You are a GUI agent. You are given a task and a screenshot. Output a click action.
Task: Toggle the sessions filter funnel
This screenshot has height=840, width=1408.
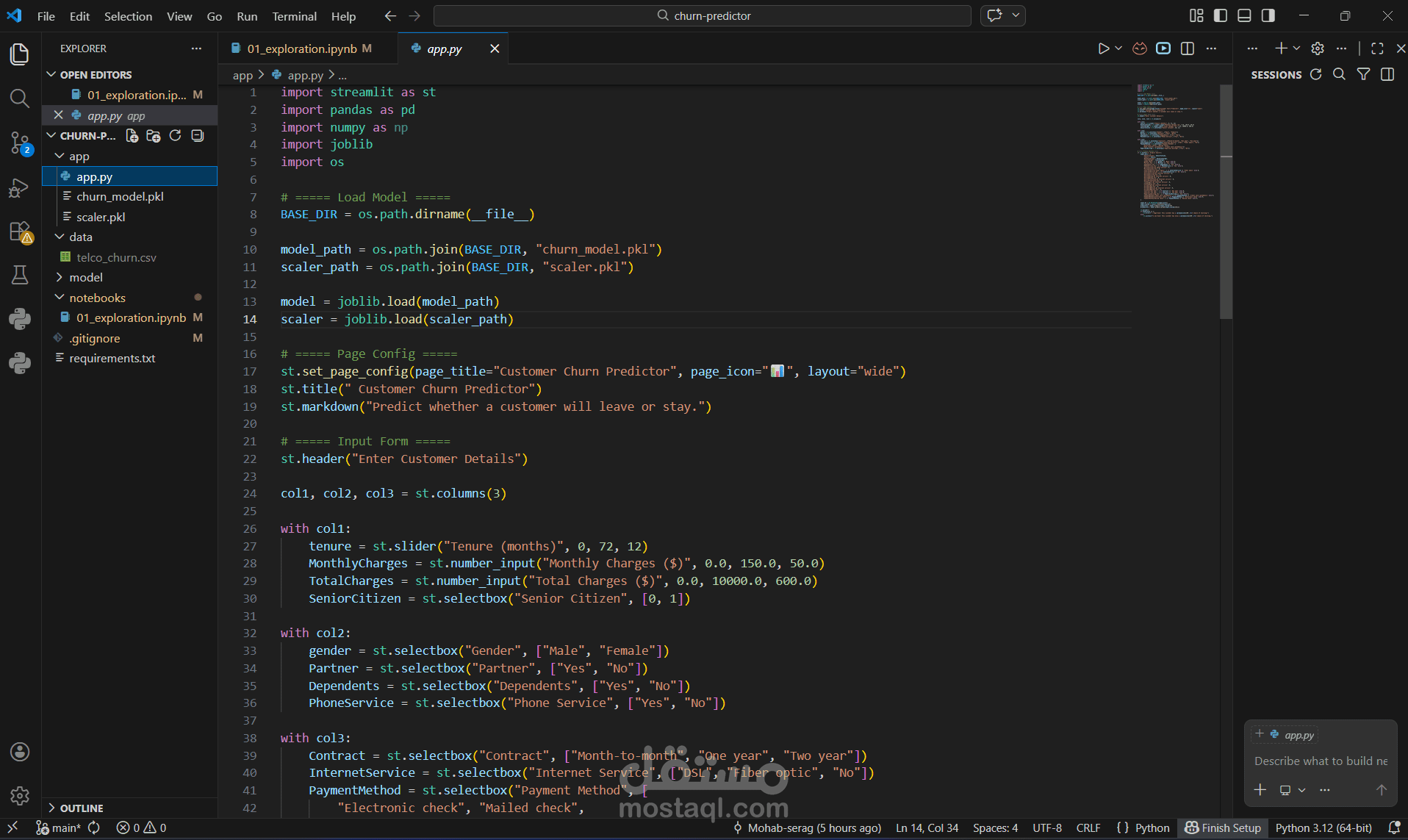tap(1363, 74)
